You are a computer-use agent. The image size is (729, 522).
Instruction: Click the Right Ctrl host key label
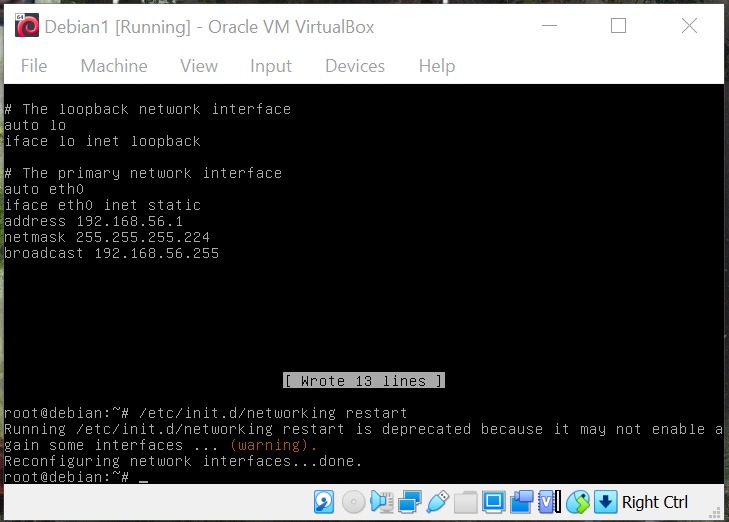[x=655, y=502]
